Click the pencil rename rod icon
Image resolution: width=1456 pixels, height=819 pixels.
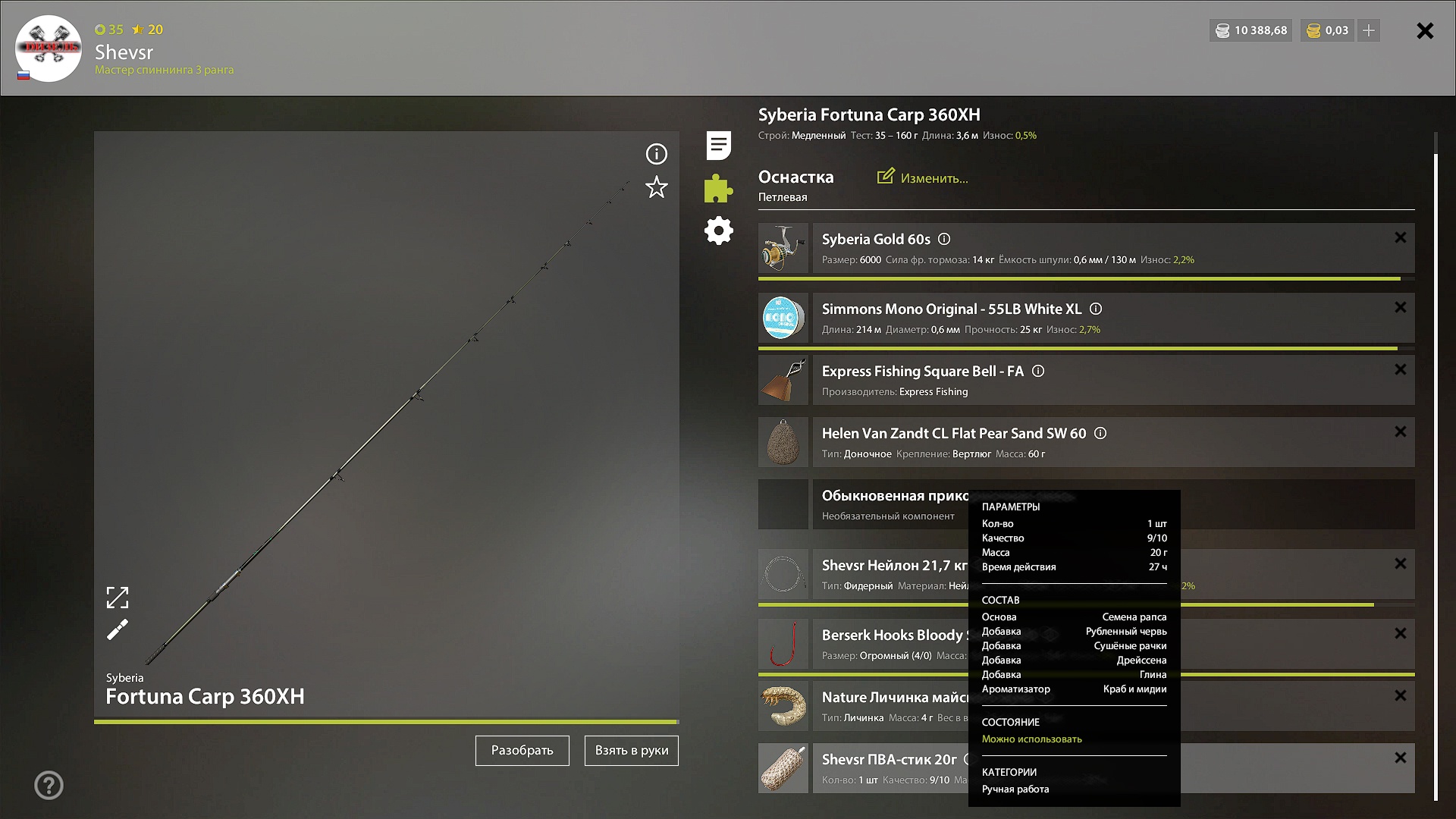(118, 630)
